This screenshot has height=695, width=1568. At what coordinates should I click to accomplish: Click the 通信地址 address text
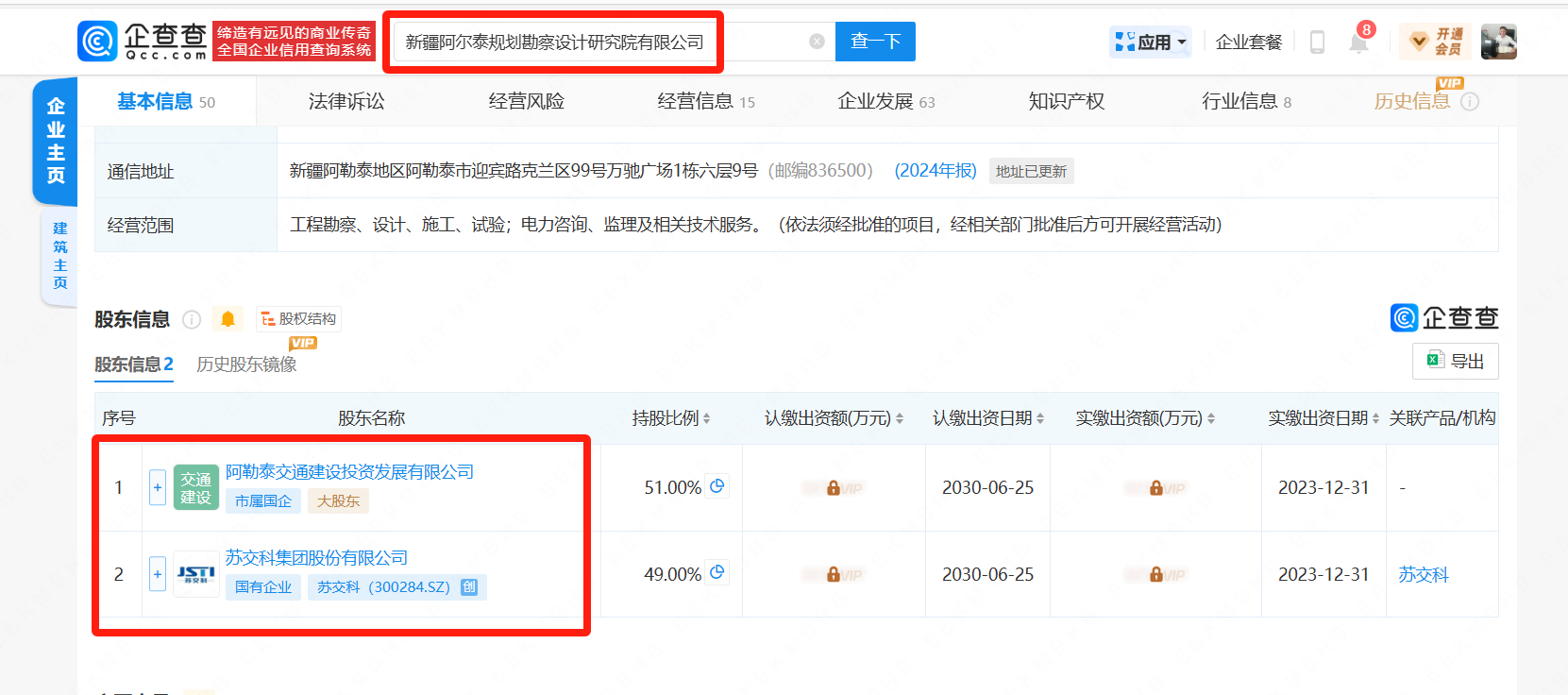tap(523, 171)
